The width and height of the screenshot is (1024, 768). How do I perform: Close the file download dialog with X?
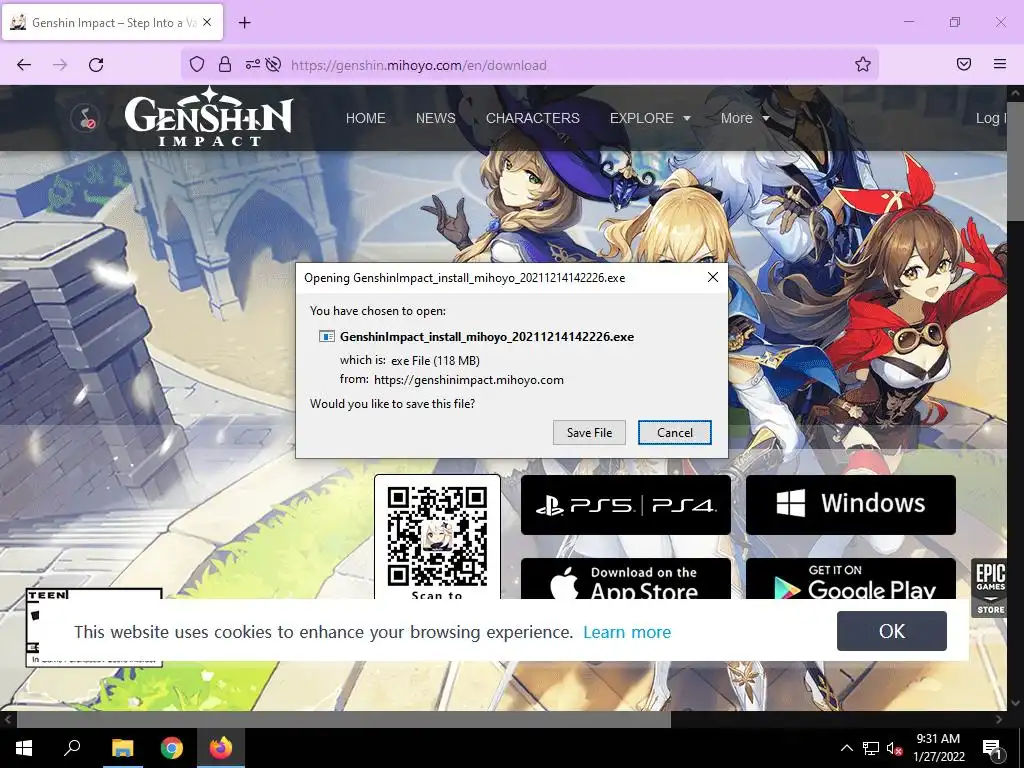[713, 278]
